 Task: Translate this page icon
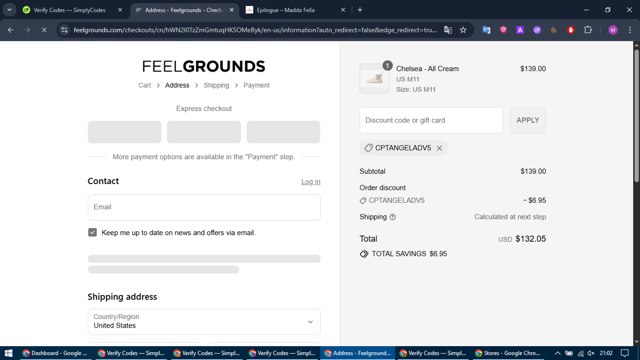click(448, 30)
